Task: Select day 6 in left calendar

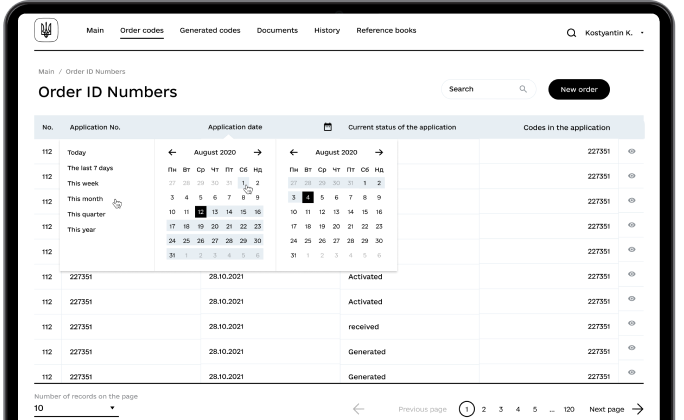Action: pos(215,198)
